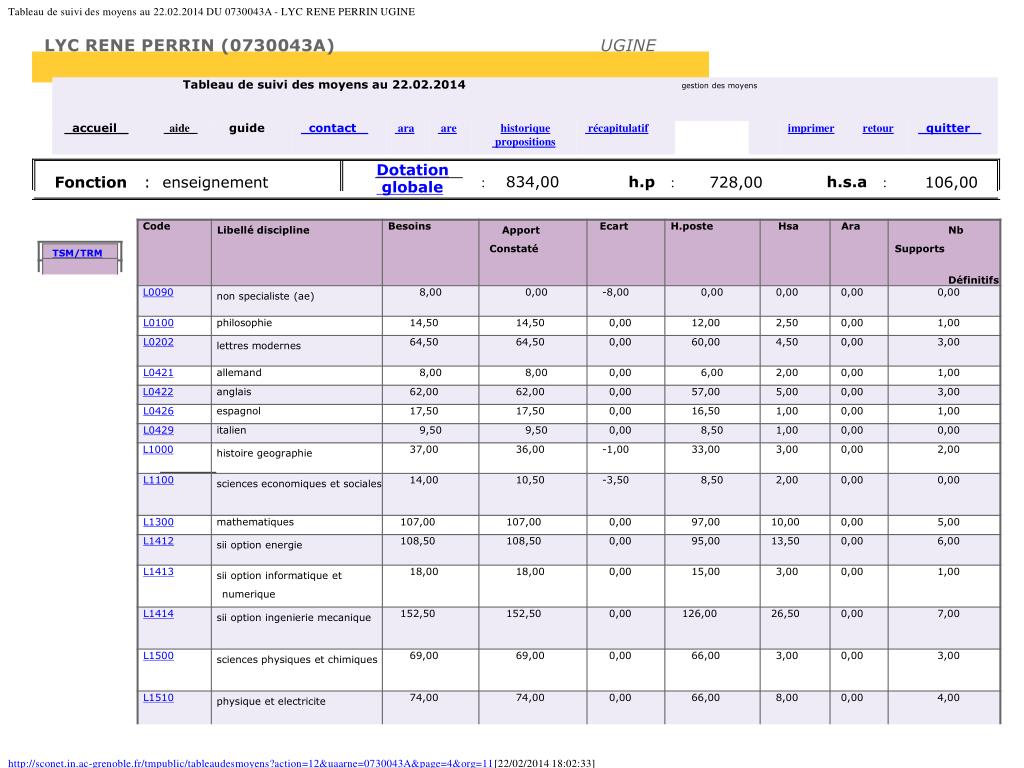Open discipline code L1300
1024x768 pixels.
[x=158, y=522]
